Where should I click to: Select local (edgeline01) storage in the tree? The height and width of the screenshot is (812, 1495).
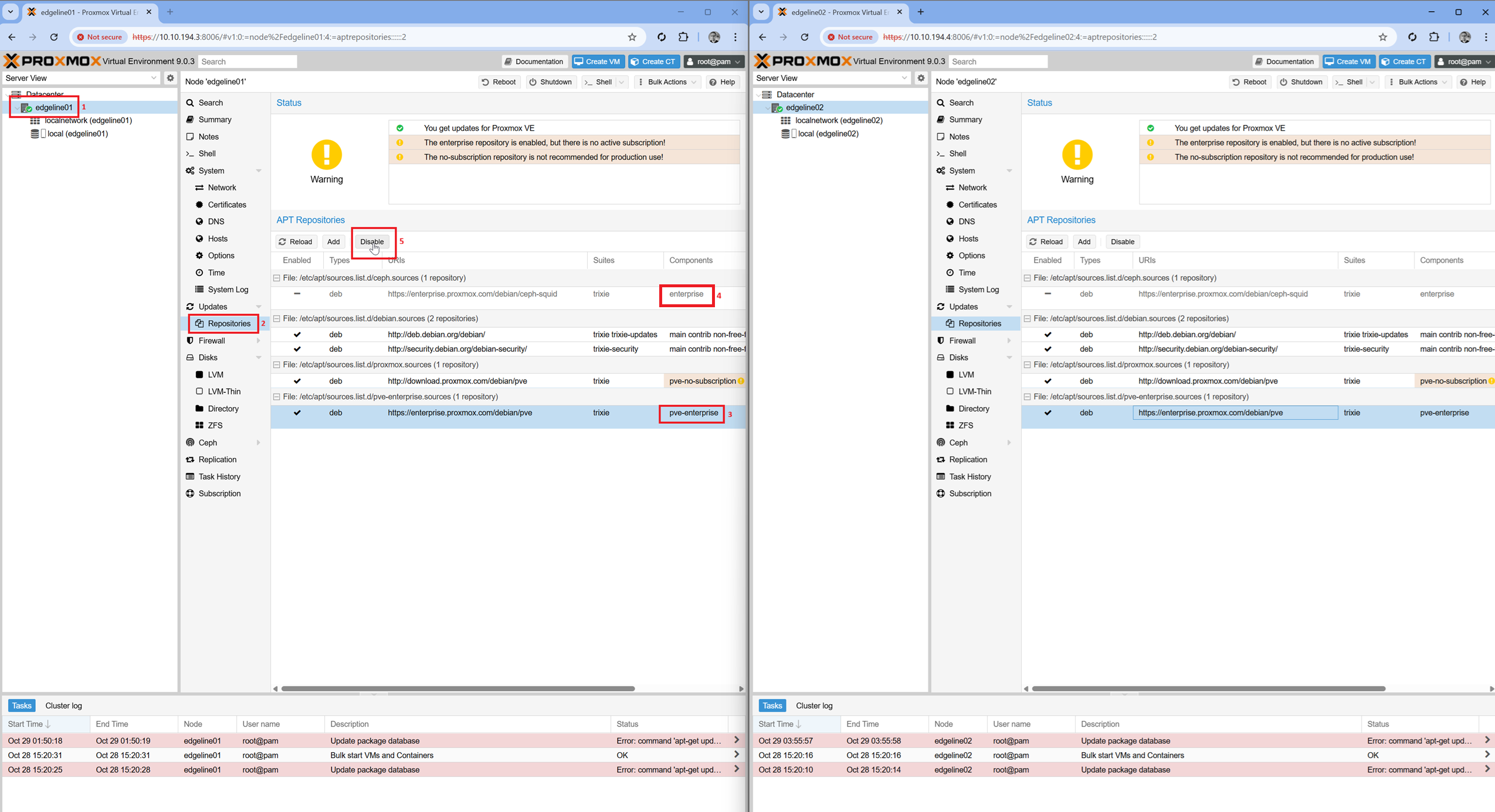77,134
